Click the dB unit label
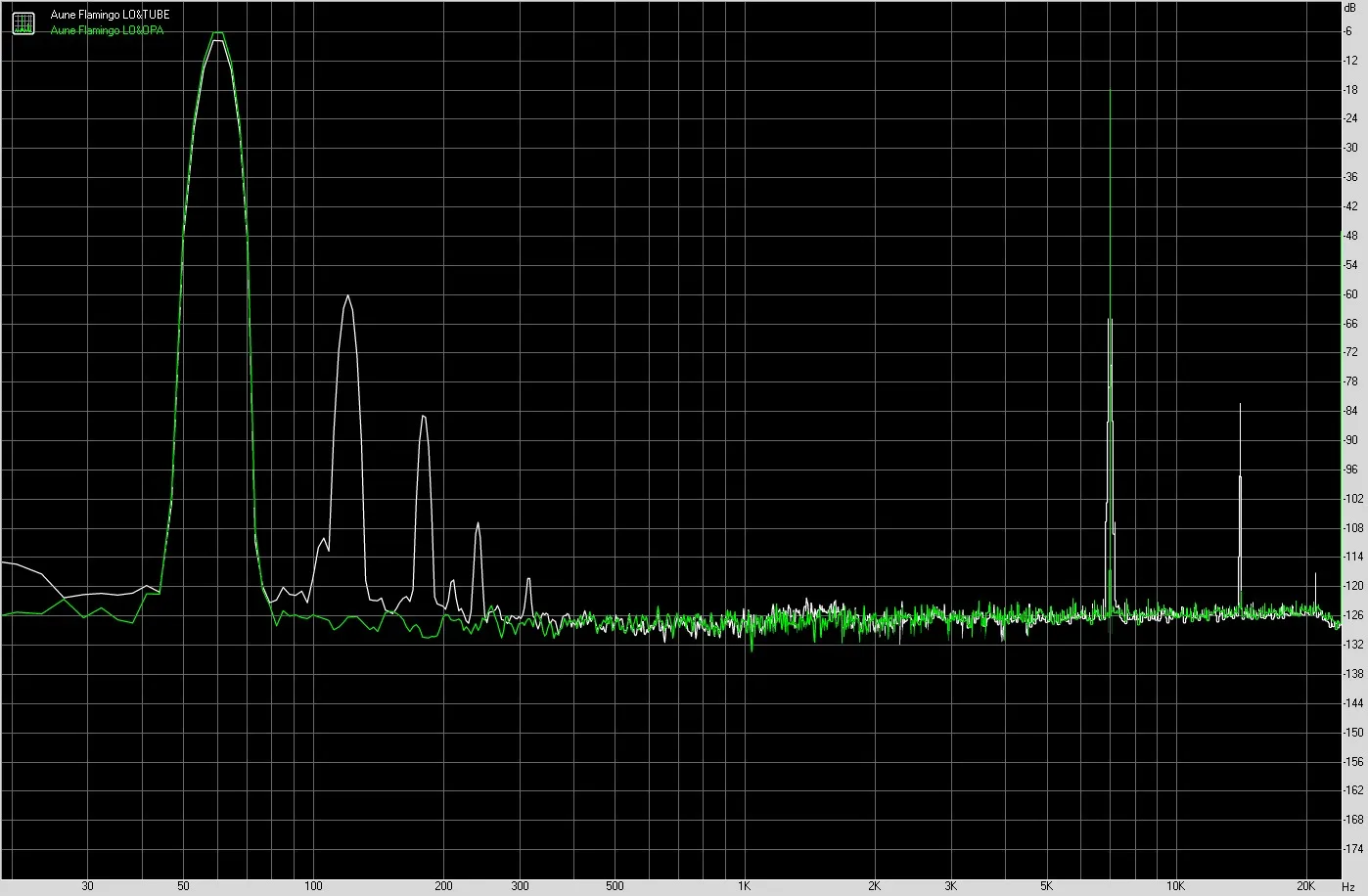1368x896 pixels. click(x=1350, y=7)
